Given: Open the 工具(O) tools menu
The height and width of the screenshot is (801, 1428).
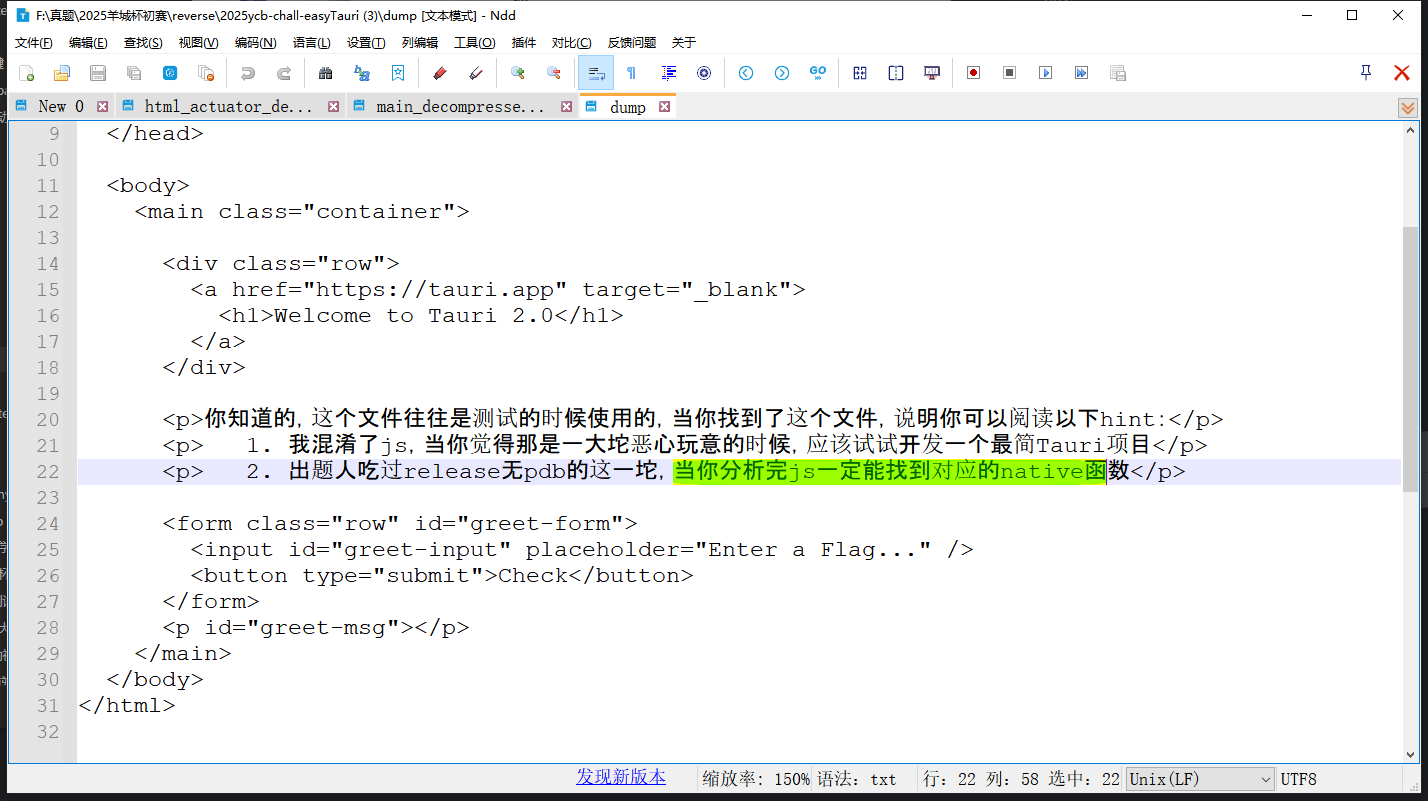Looking at the screenshot, I should tap(474, 43).
